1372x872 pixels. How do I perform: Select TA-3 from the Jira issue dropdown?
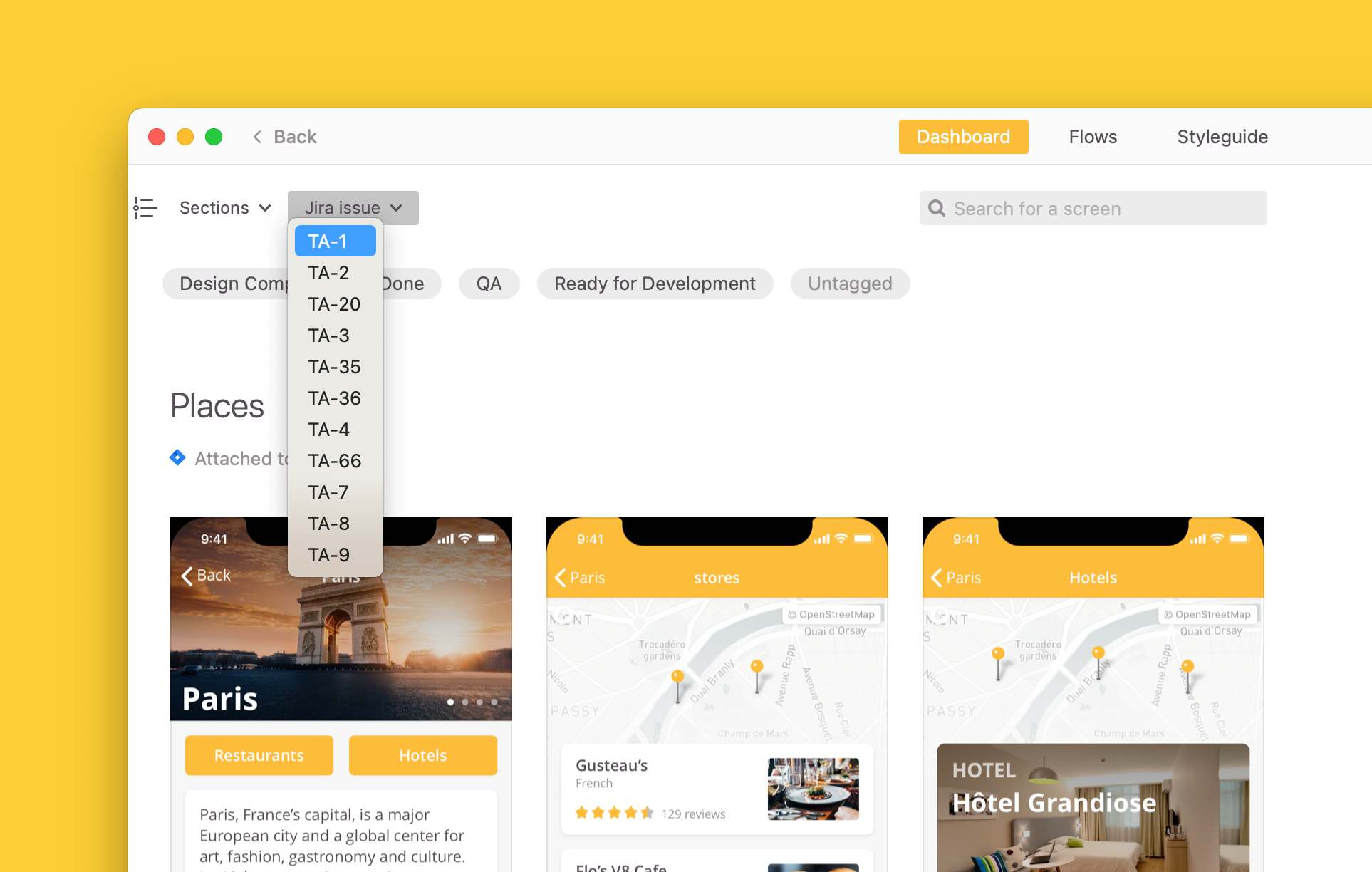[329, 334]
